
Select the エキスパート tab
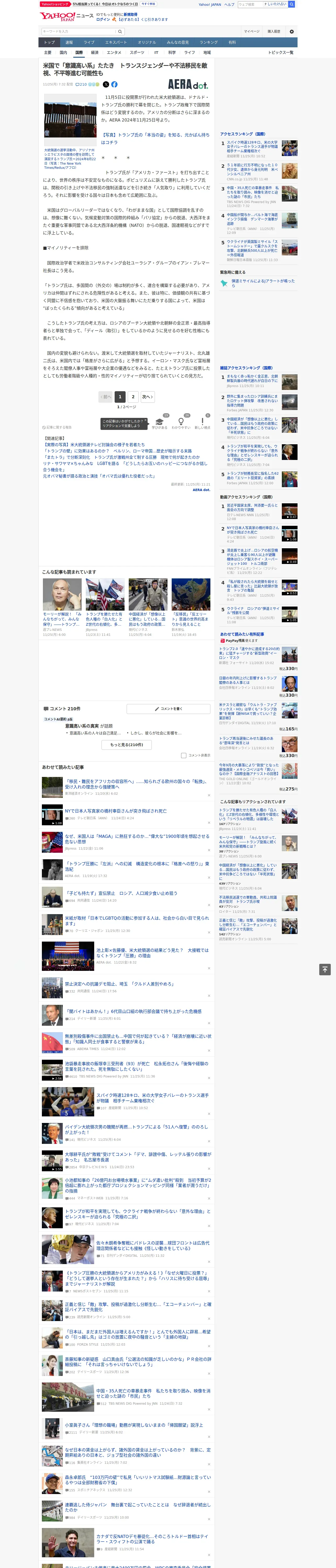[116, 42]
